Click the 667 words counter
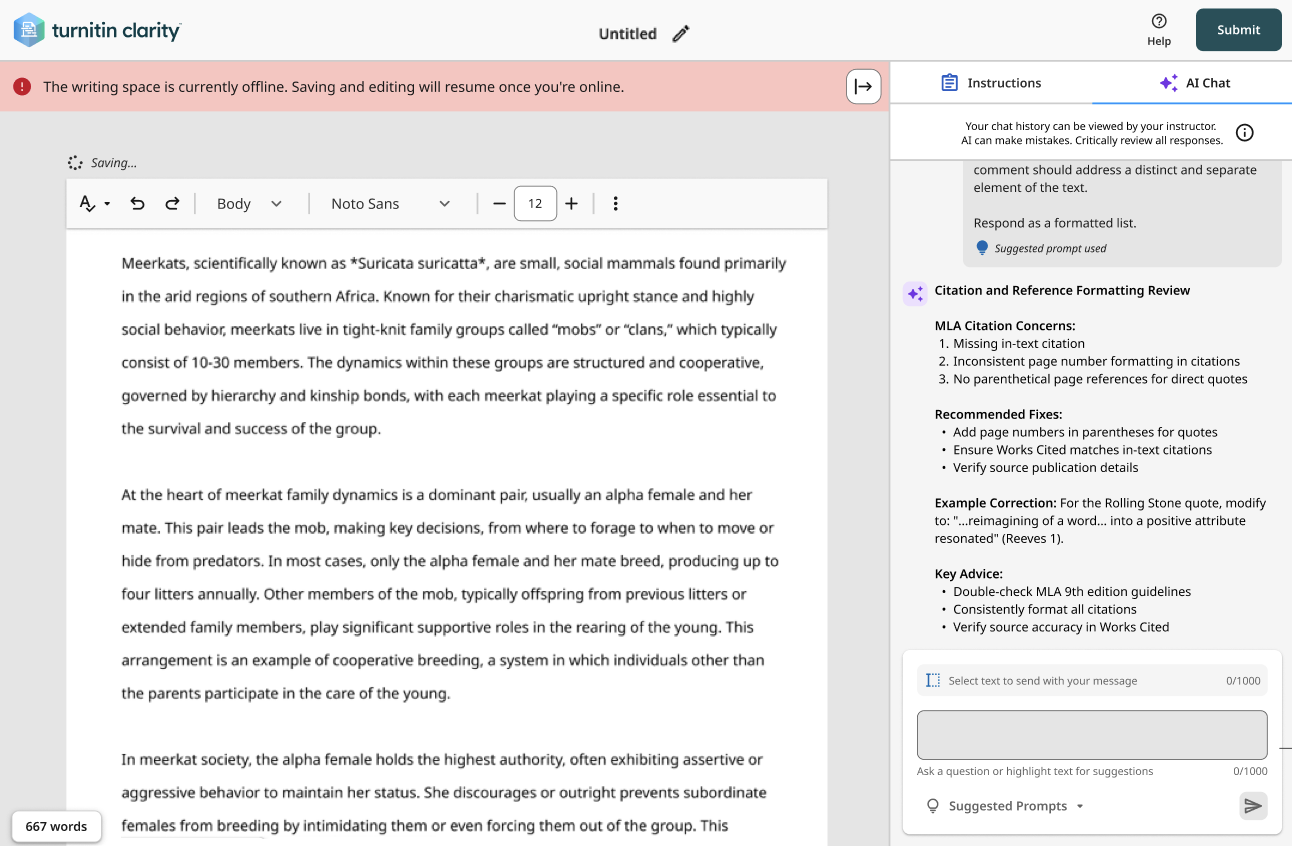1293x846 pixels. click(57, 826)
